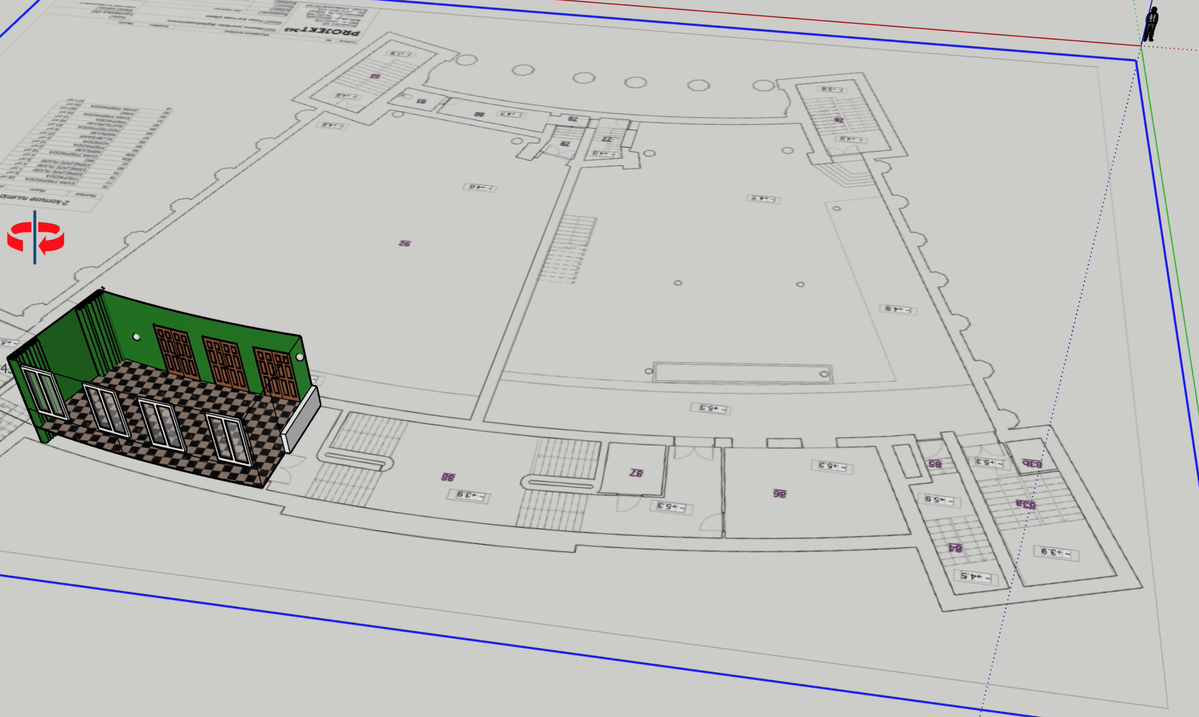Image resolution: width=1199 pixels, height=717 pixels.
Task: Select the room 85 label
Action: pos(934,464)
